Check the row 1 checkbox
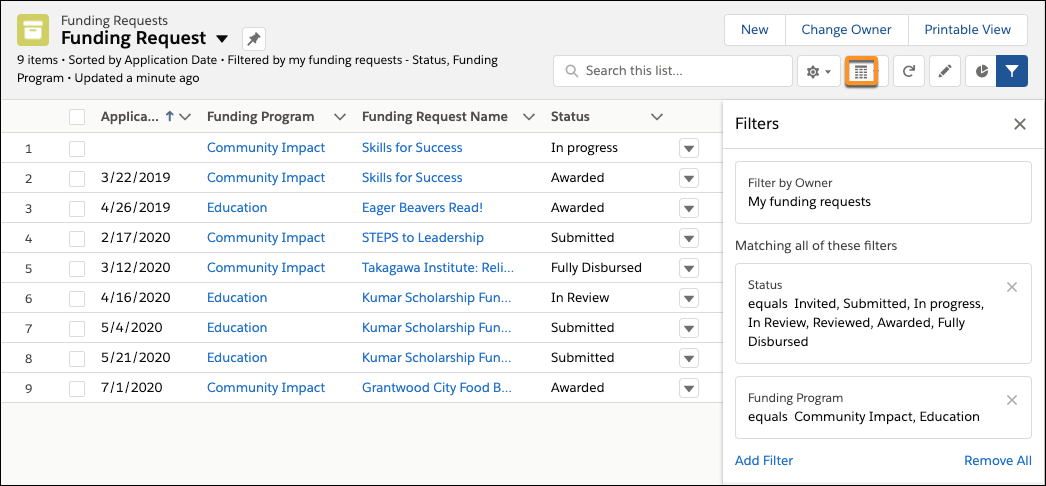Viewport: 1046px width, 486px height. tap(77, 149)
